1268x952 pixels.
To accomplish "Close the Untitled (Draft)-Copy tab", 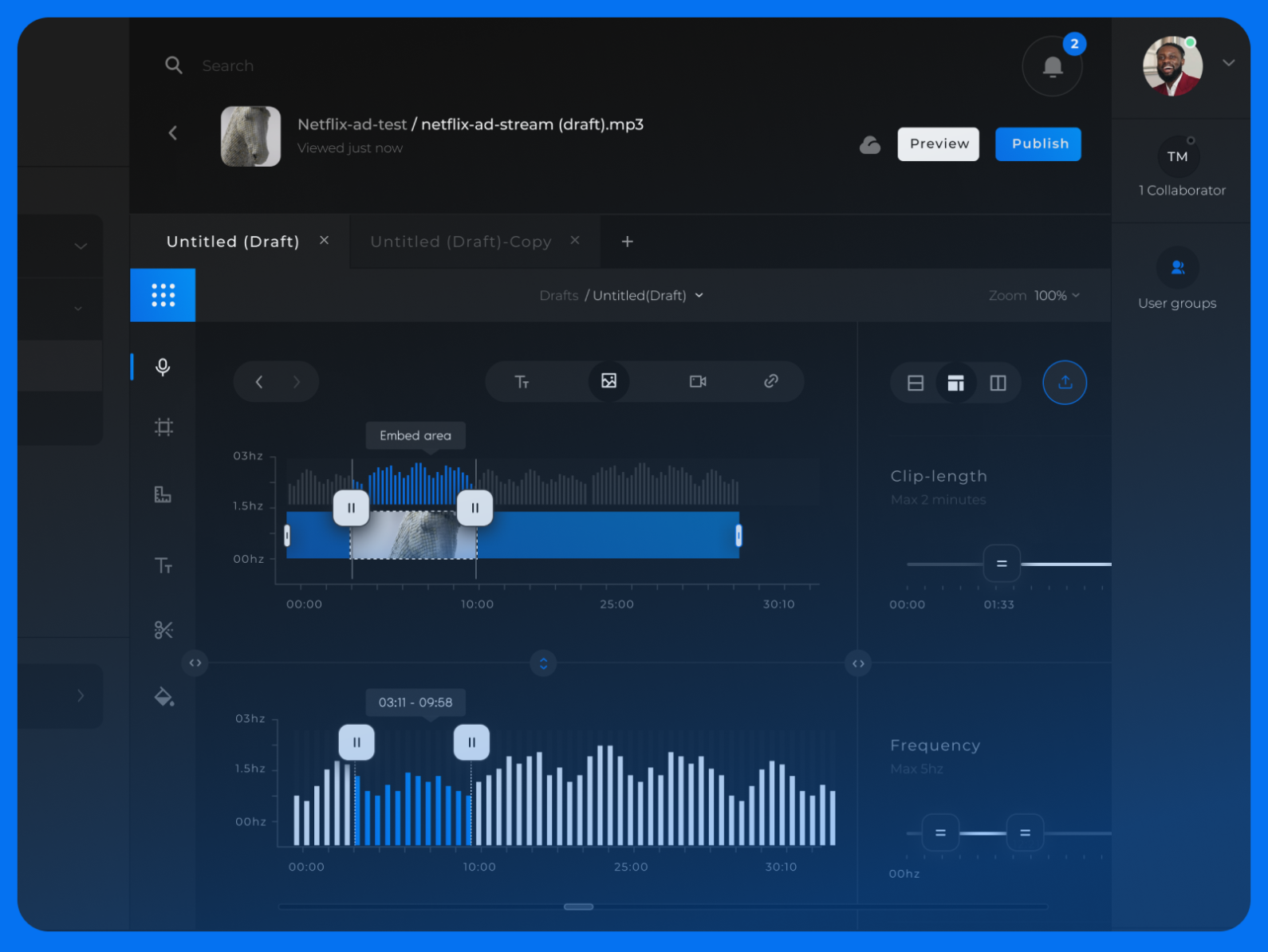I will click(x=575, y=240).
